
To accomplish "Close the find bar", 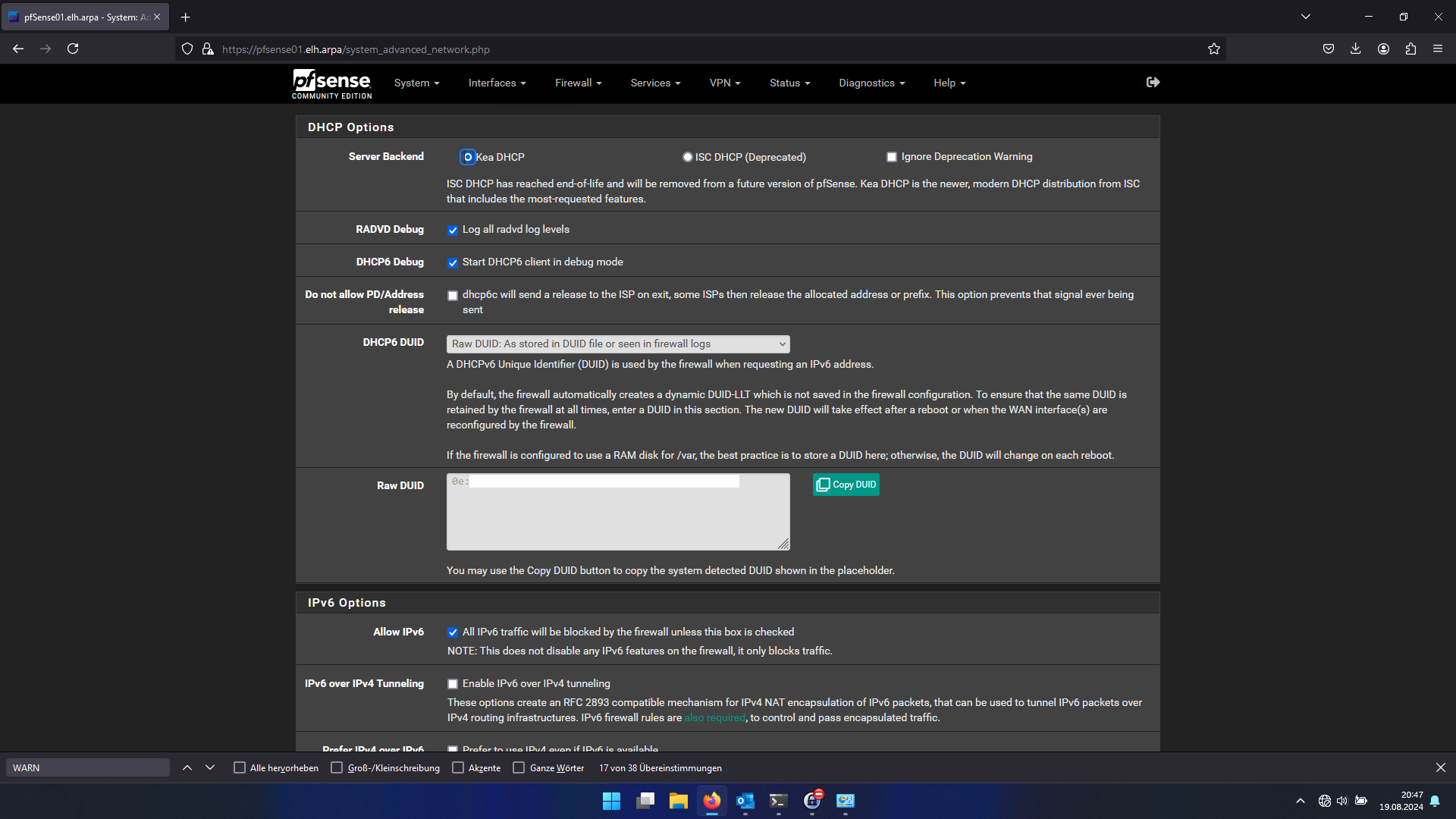I will 1441,767.
